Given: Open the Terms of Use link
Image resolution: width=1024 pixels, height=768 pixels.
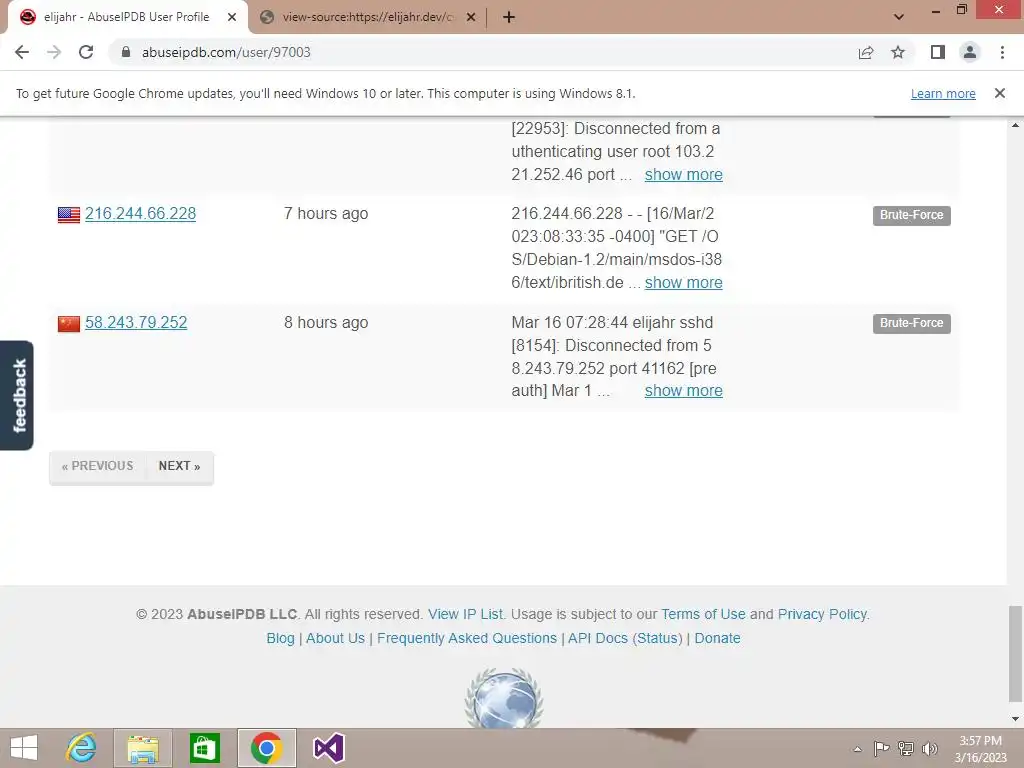Looking at the screenshot, I should 703,615.
